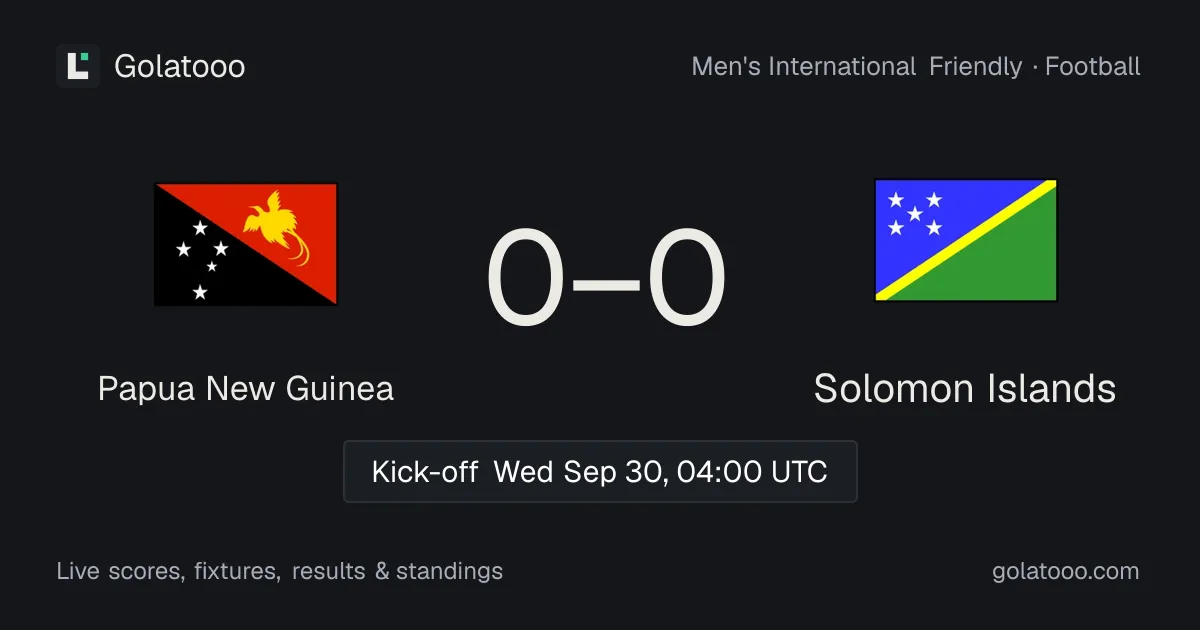Click the away team score zero
Image resolution: width=1200 pixels, height=630 pixels.
686,279
